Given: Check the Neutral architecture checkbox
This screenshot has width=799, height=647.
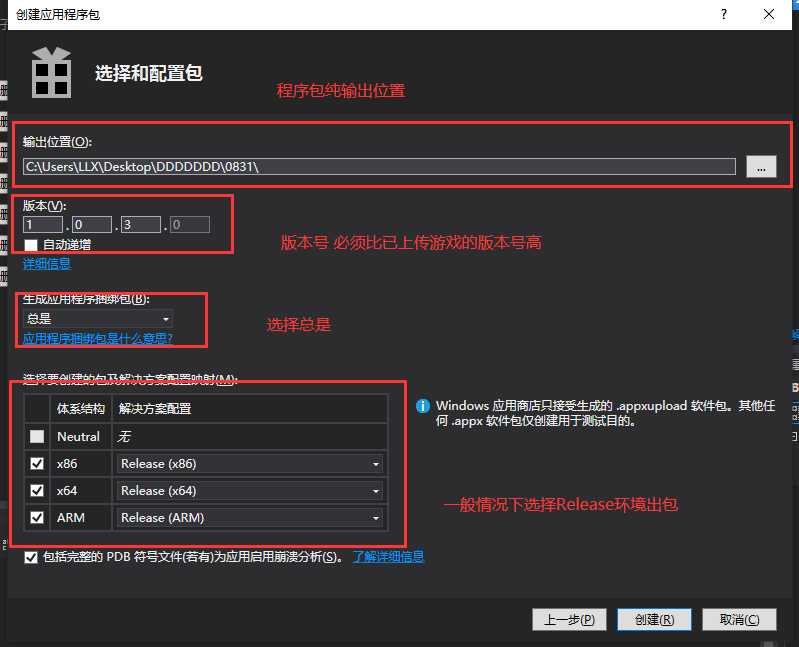Looking at the screenshot, I should point(37,436).
